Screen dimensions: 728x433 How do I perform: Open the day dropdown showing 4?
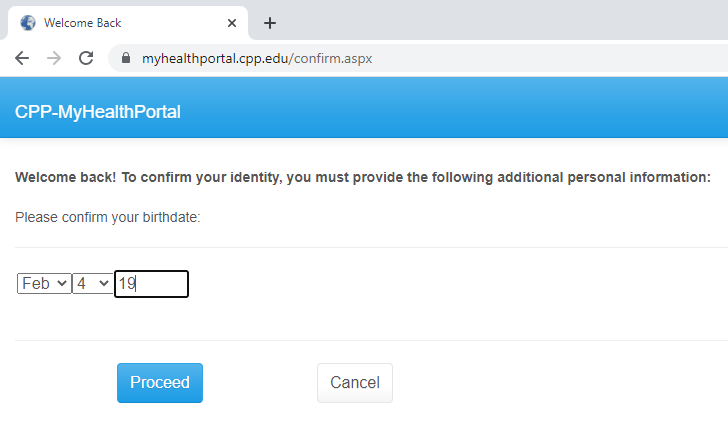pyautogui.click(x=93, y=284)
